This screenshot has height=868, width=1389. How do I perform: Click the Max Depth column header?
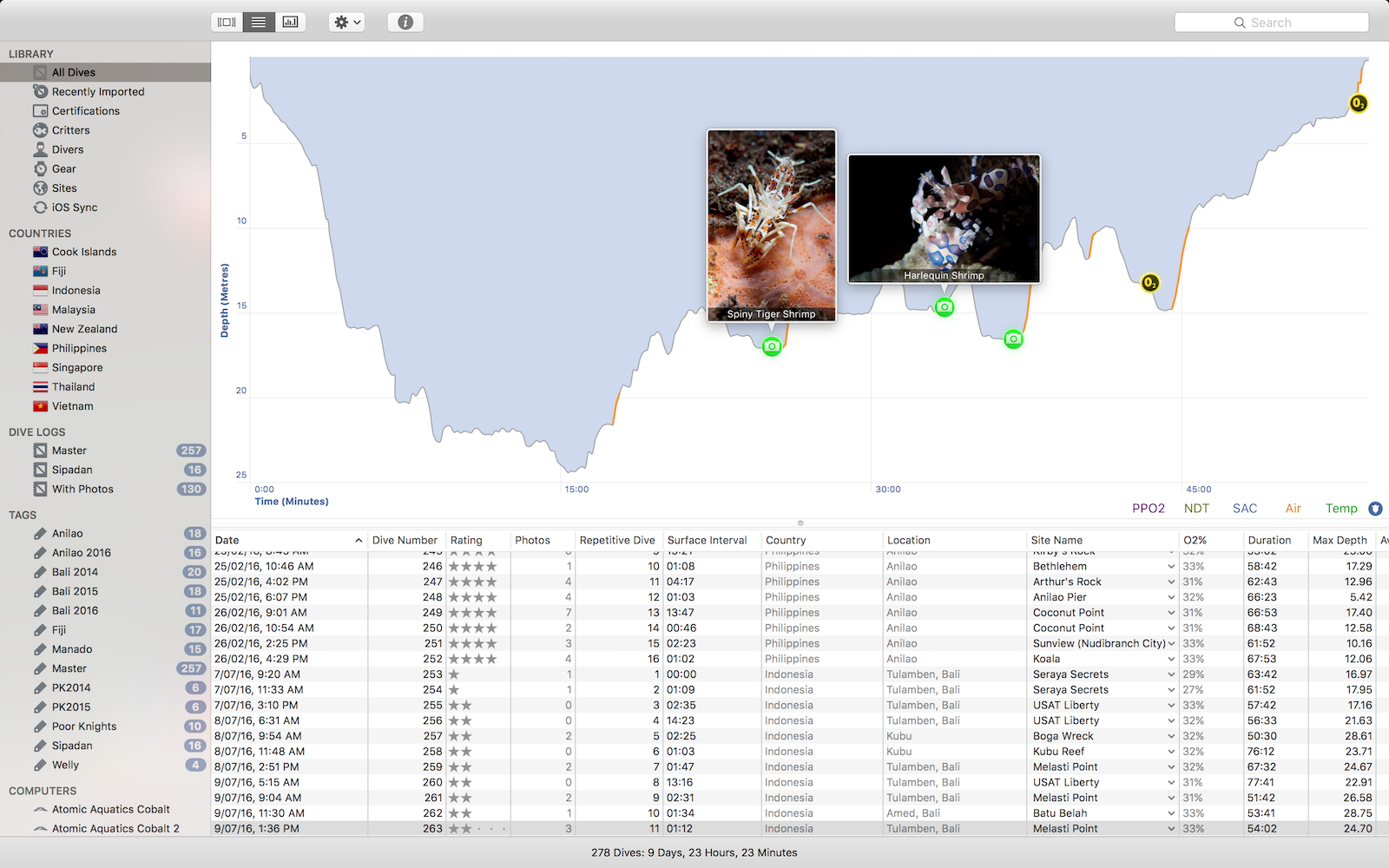coord(1340,540)
